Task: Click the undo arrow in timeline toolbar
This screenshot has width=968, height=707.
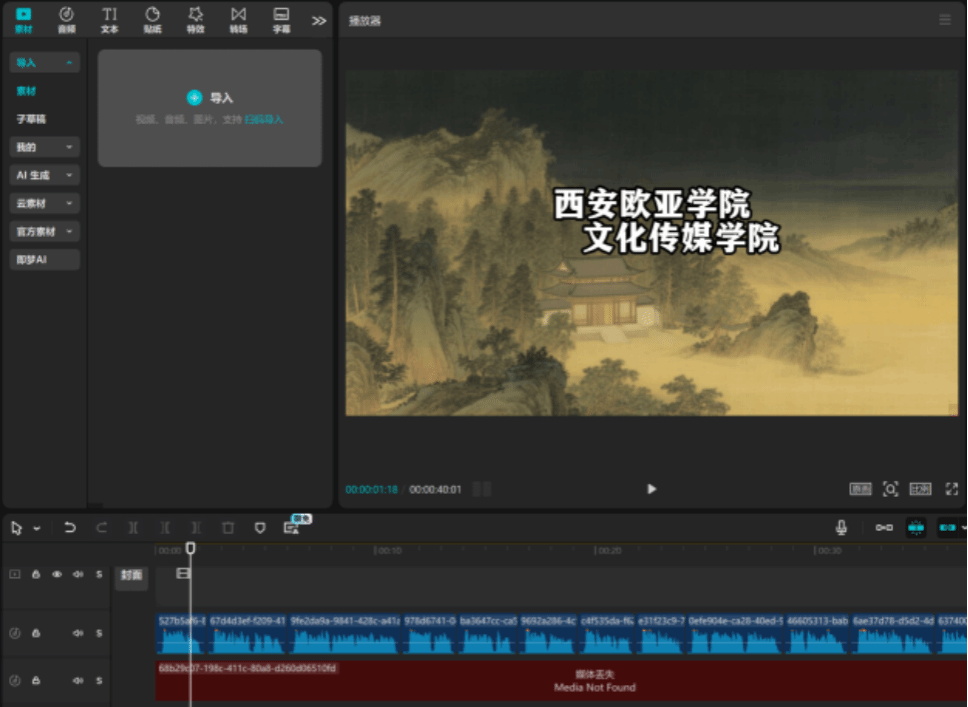Action: [70, 527]
